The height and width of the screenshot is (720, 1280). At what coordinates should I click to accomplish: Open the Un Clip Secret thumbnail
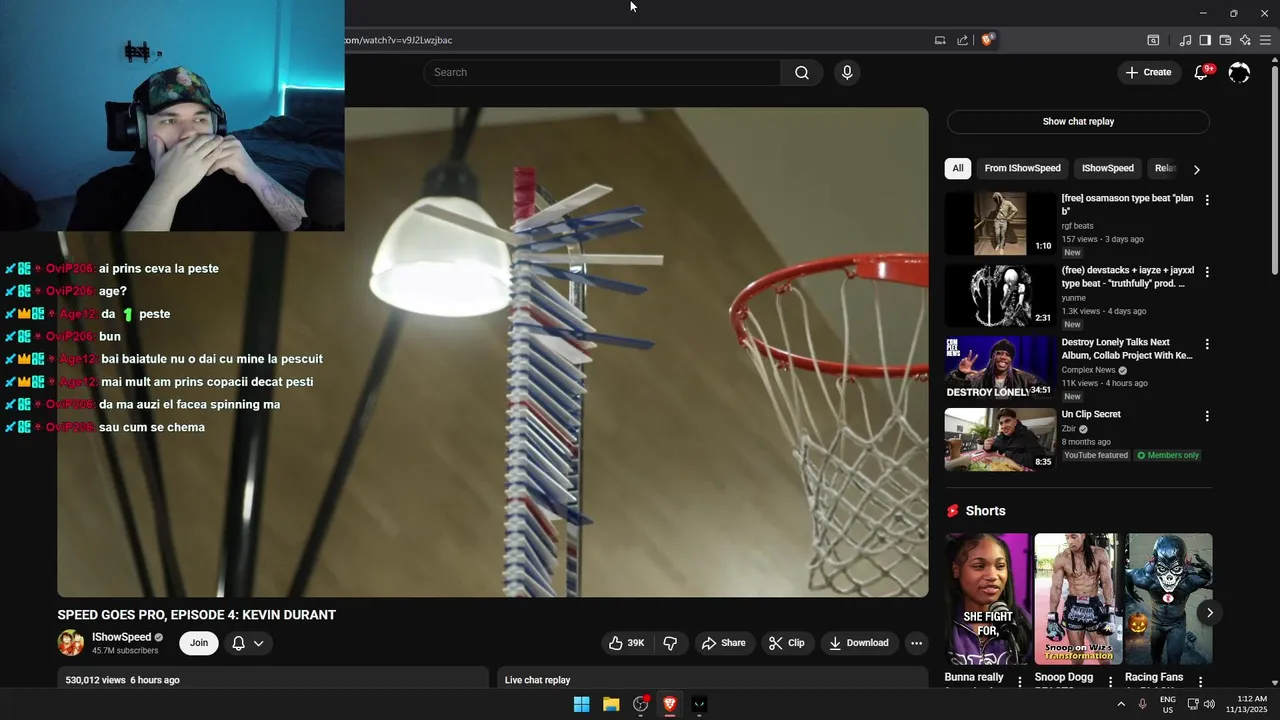(x=1000, y=440)
